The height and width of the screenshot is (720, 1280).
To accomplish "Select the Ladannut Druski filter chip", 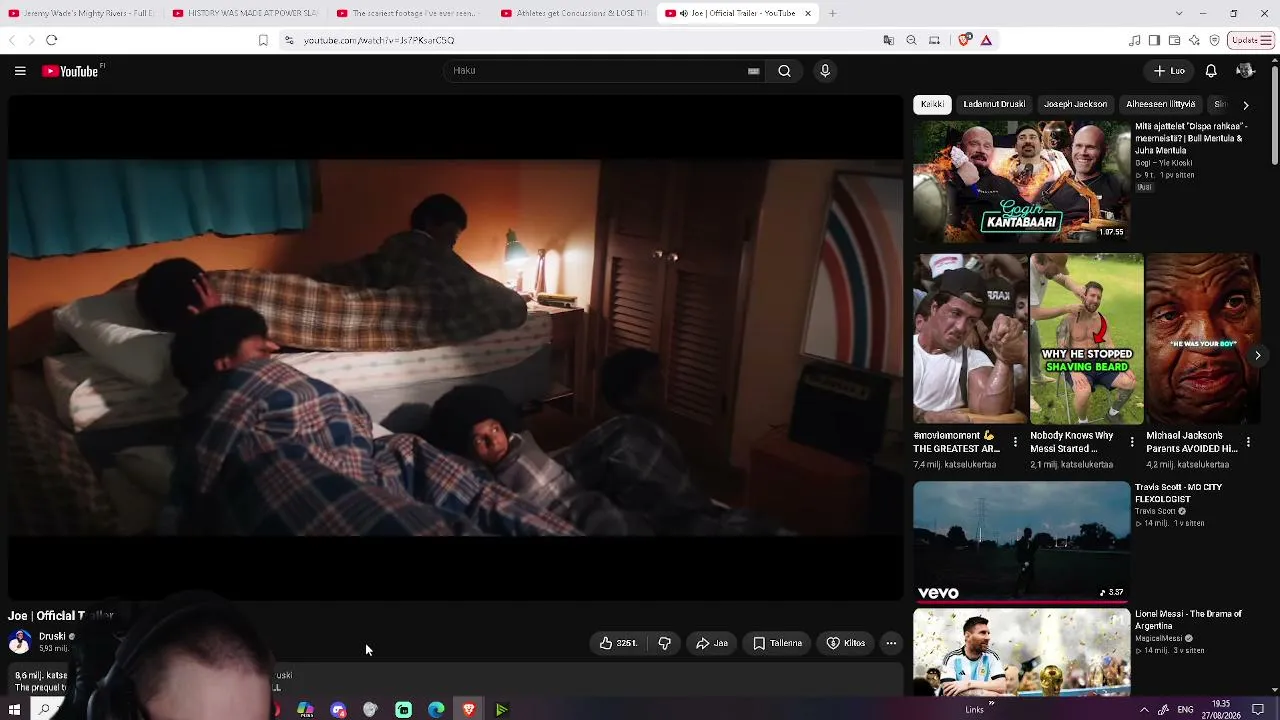I will point(994,104).
